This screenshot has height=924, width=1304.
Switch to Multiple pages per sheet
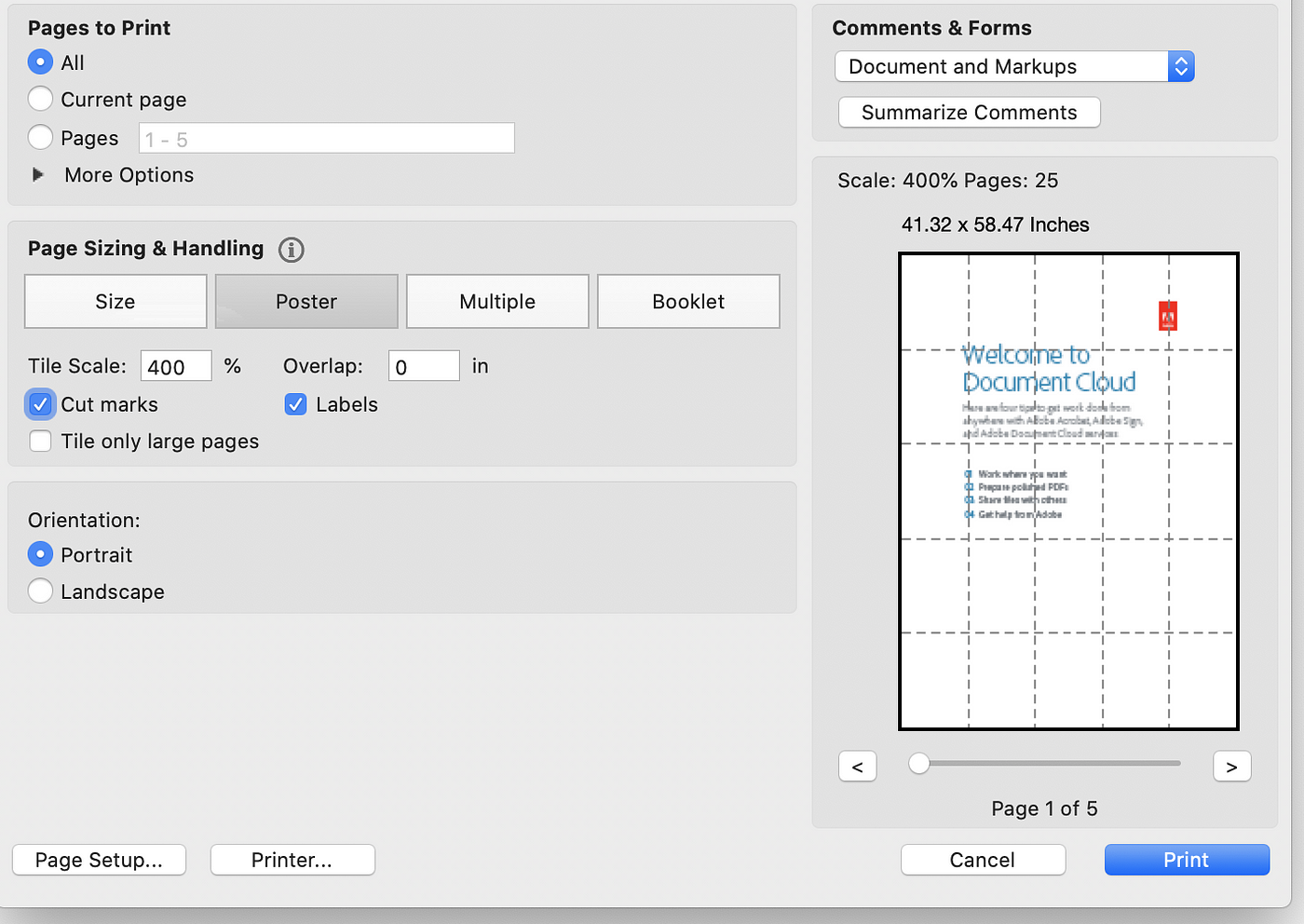497,301
